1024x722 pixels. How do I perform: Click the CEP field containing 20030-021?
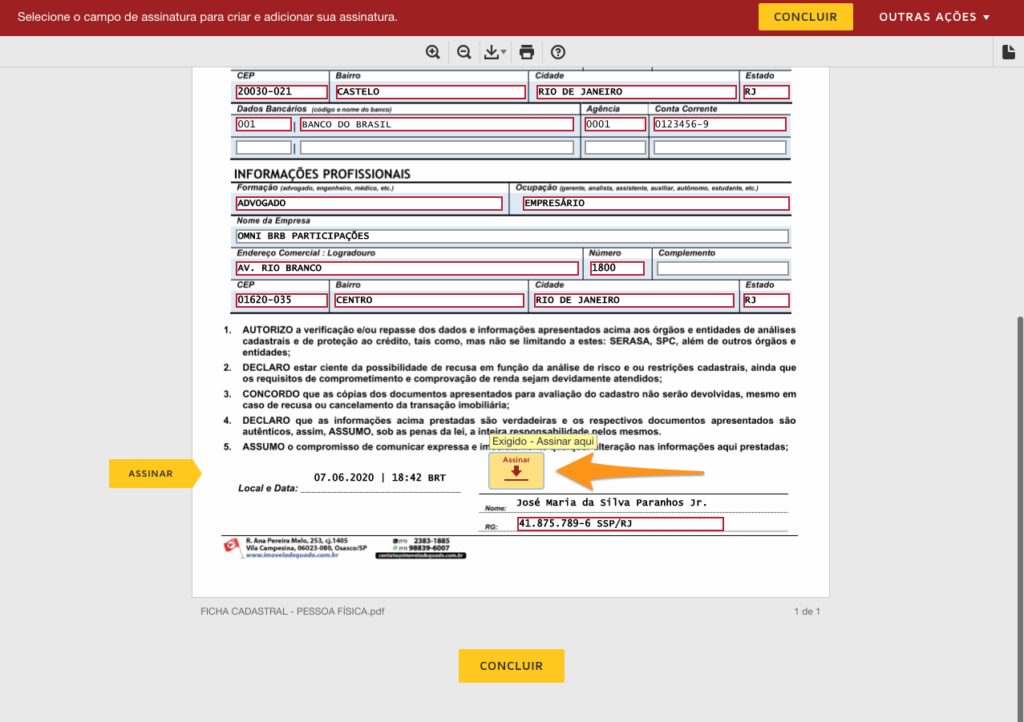281,92
